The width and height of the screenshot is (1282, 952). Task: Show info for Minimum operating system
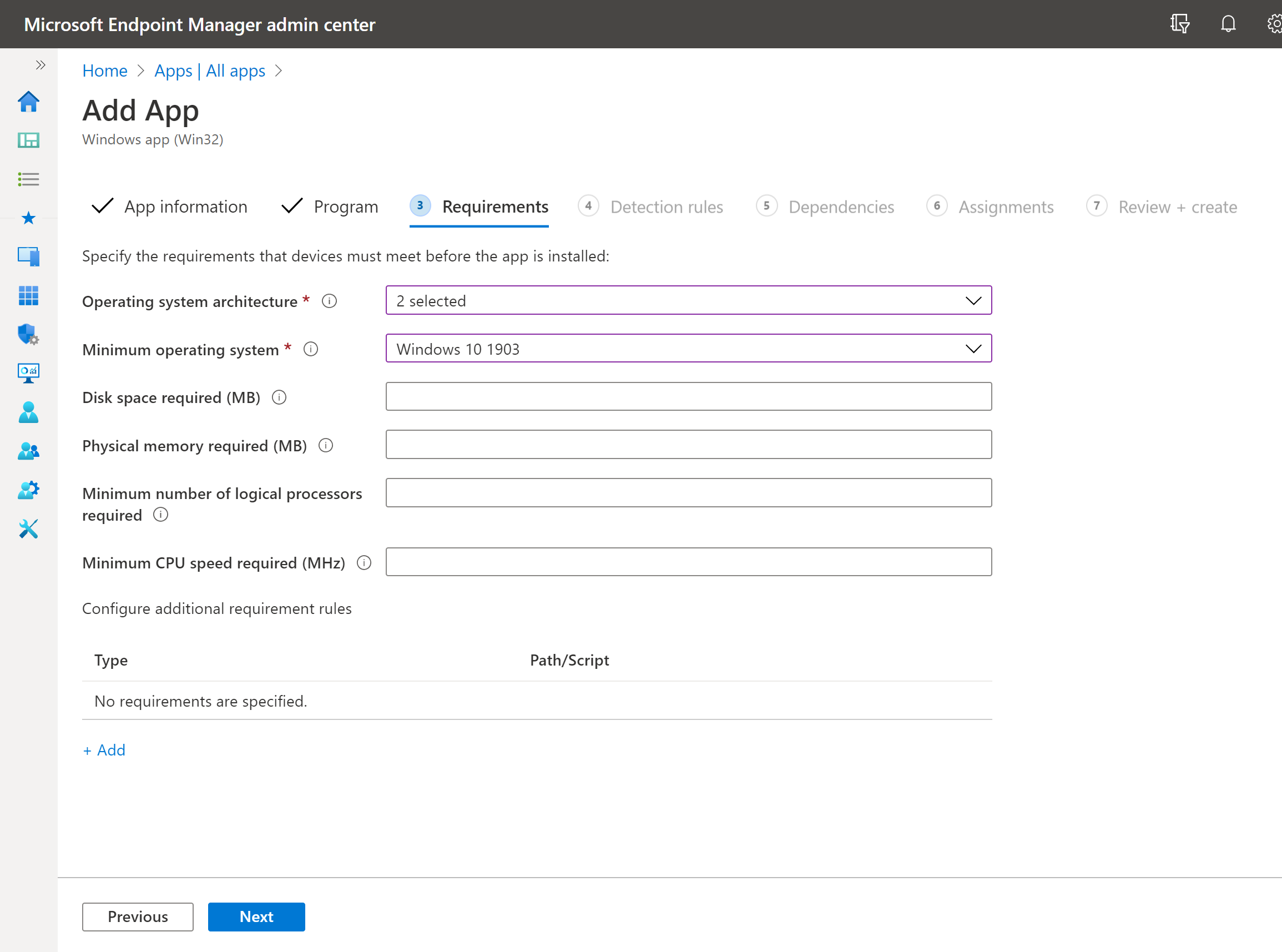tap(311, 349)
